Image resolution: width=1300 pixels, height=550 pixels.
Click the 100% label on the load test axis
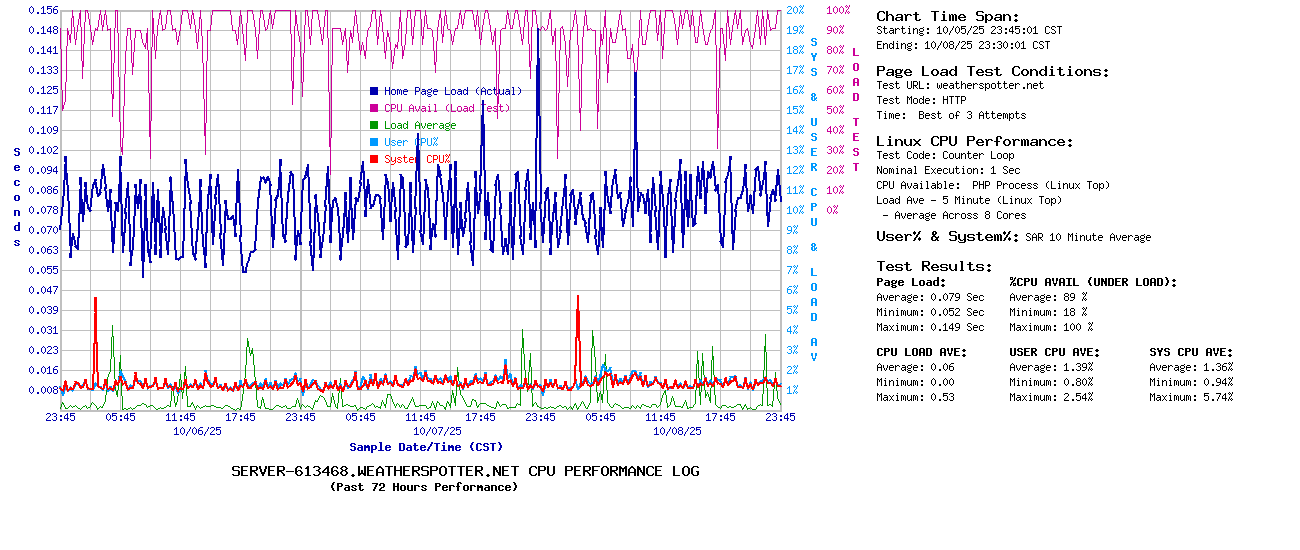point(838,10)
